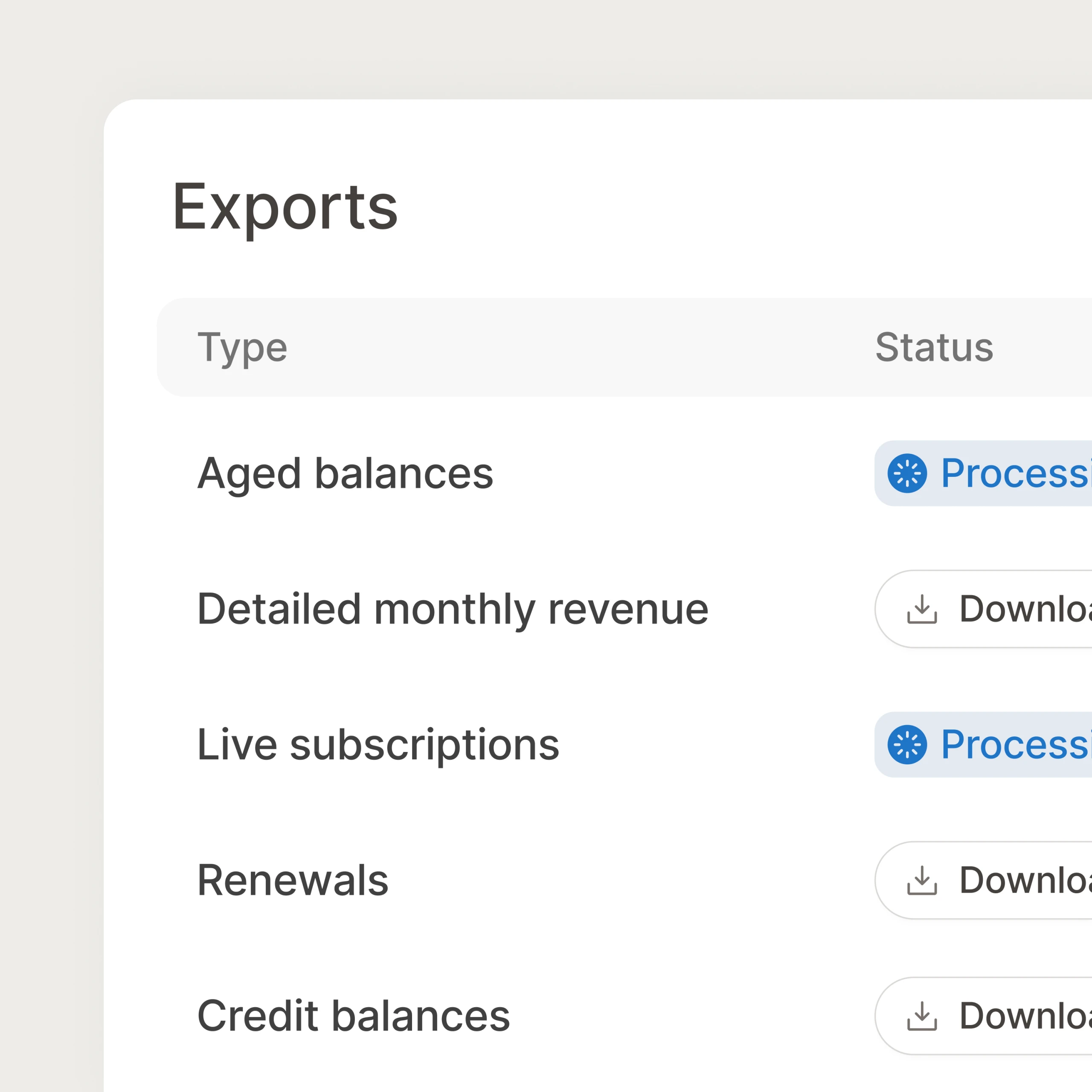The image size is (1092, 1092).
Task: Click the Processing spinner icon for Aged balances
Action: tap(907, 473)
